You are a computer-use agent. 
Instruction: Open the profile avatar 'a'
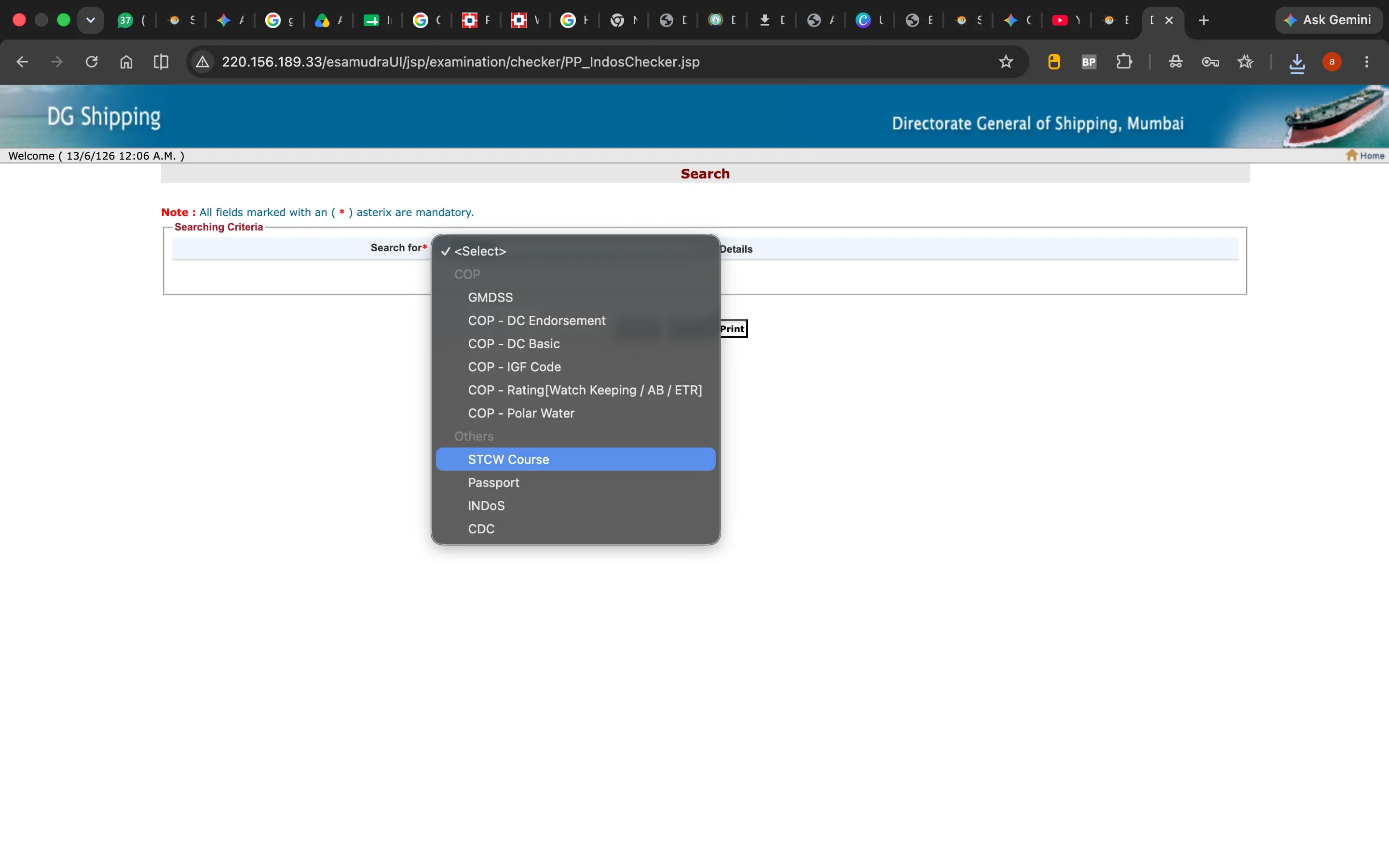1332,61
